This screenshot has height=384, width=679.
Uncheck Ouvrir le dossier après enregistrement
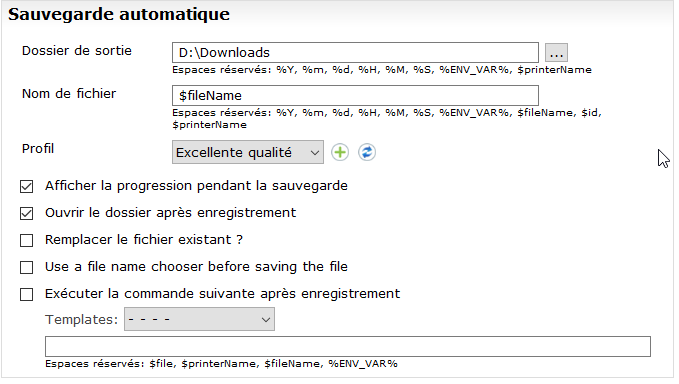click(x=26, y=213)
